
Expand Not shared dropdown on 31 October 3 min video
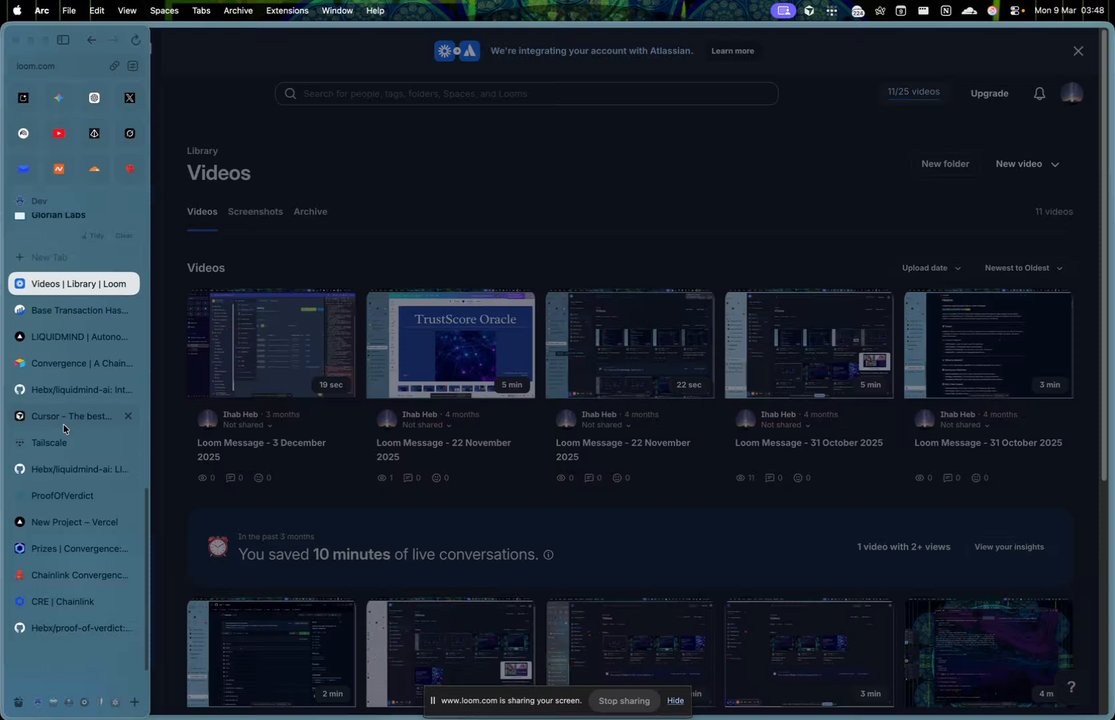pos(964,425)
